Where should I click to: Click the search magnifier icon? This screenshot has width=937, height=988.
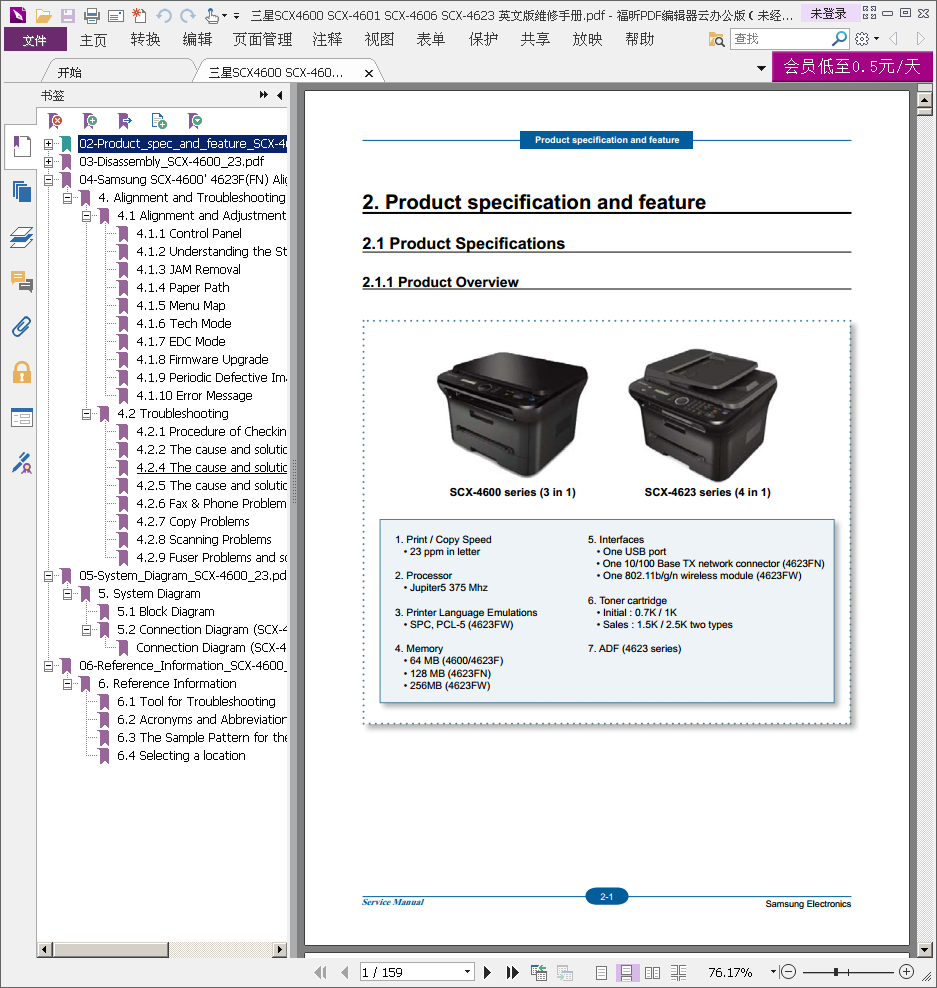[x=839, y=39]
